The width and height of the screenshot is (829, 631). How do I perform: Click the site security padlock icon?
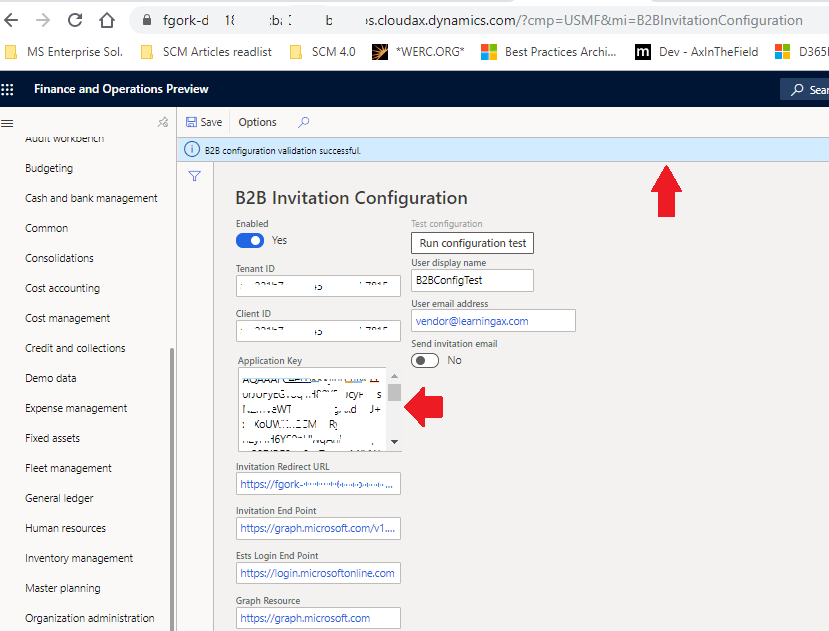(146, 19)
